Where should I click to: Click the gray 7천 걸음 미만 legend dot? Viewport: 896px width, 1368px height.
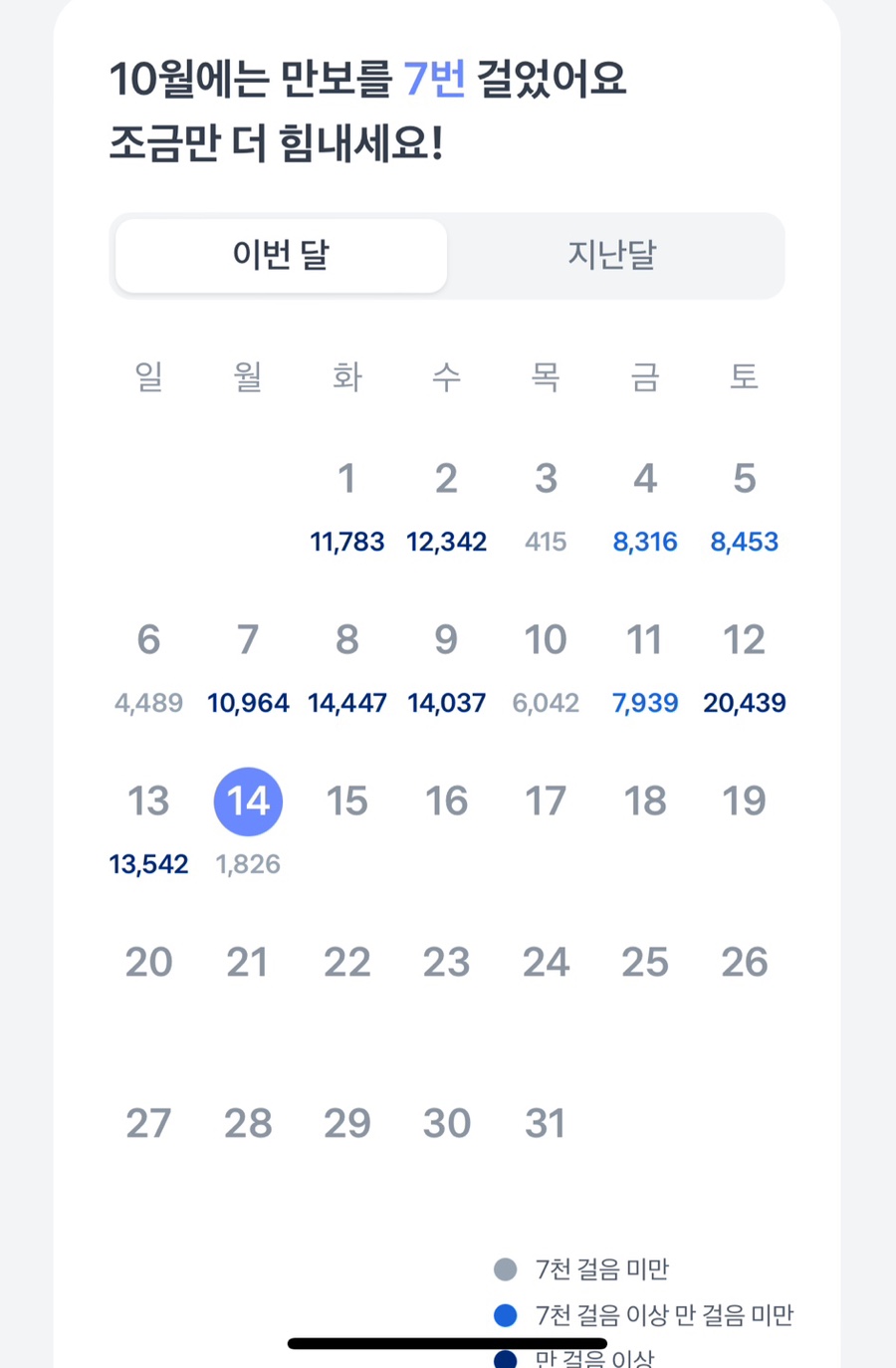point(506,1269)
